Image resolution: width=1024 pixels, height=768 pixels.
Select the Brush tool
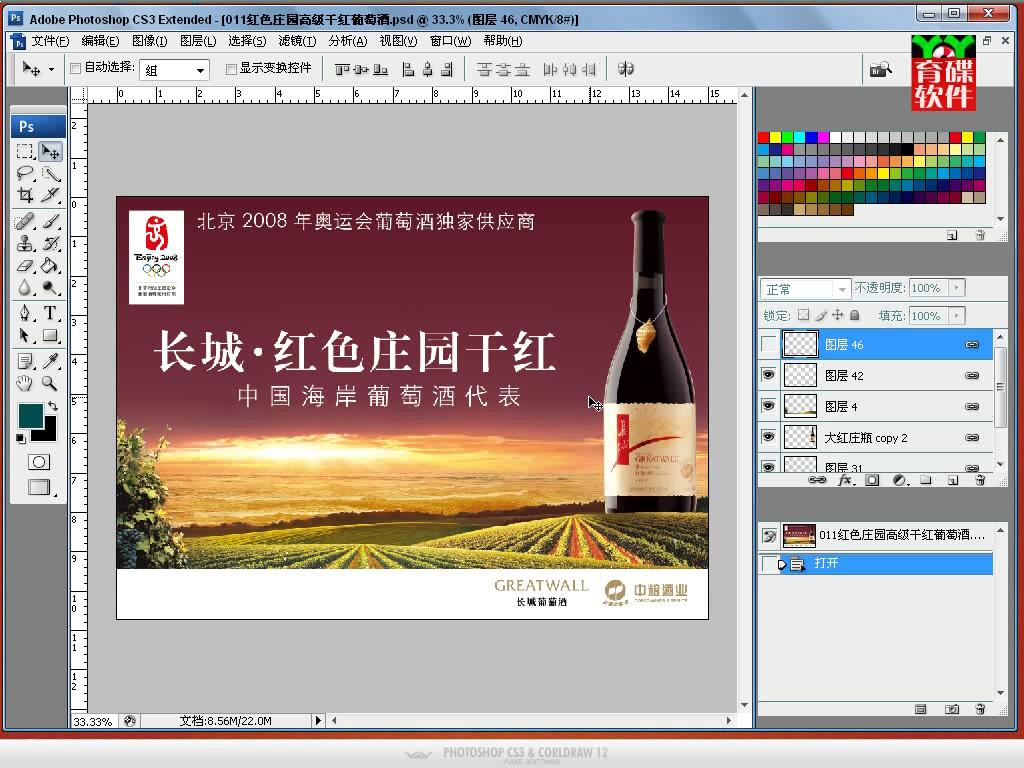click(50, 221)
